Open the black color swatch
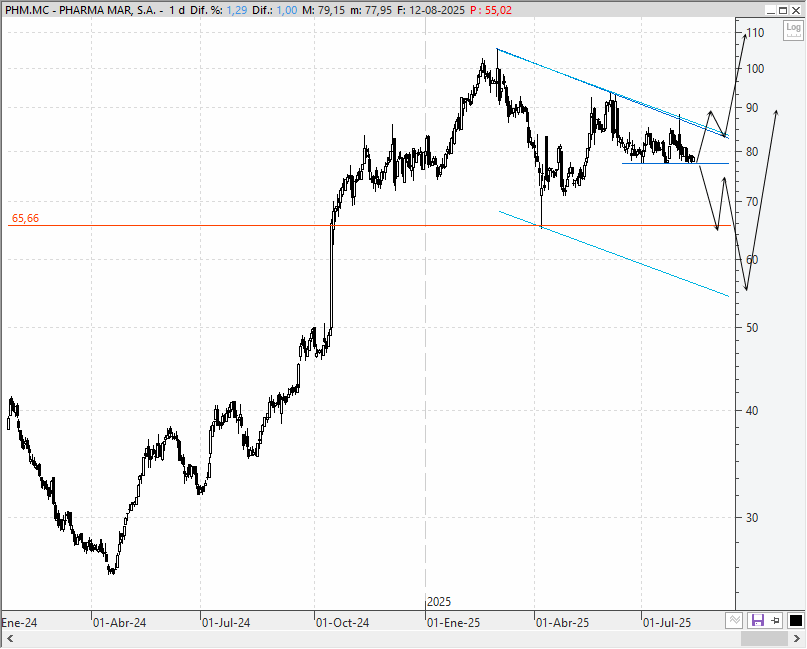This screenshot has height=649, width=807. coord(796,620)
